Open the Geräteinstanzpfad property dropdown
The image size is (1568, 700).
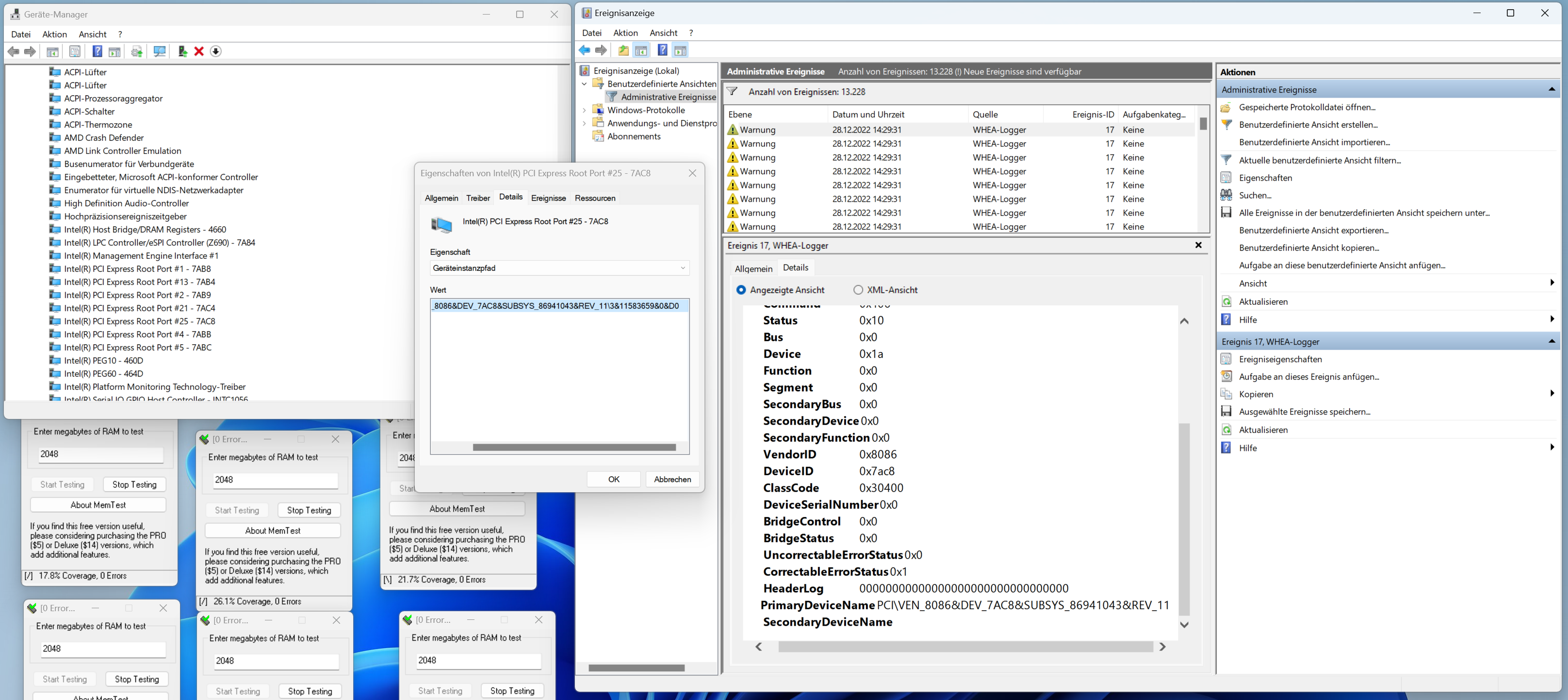pos(682,268)
